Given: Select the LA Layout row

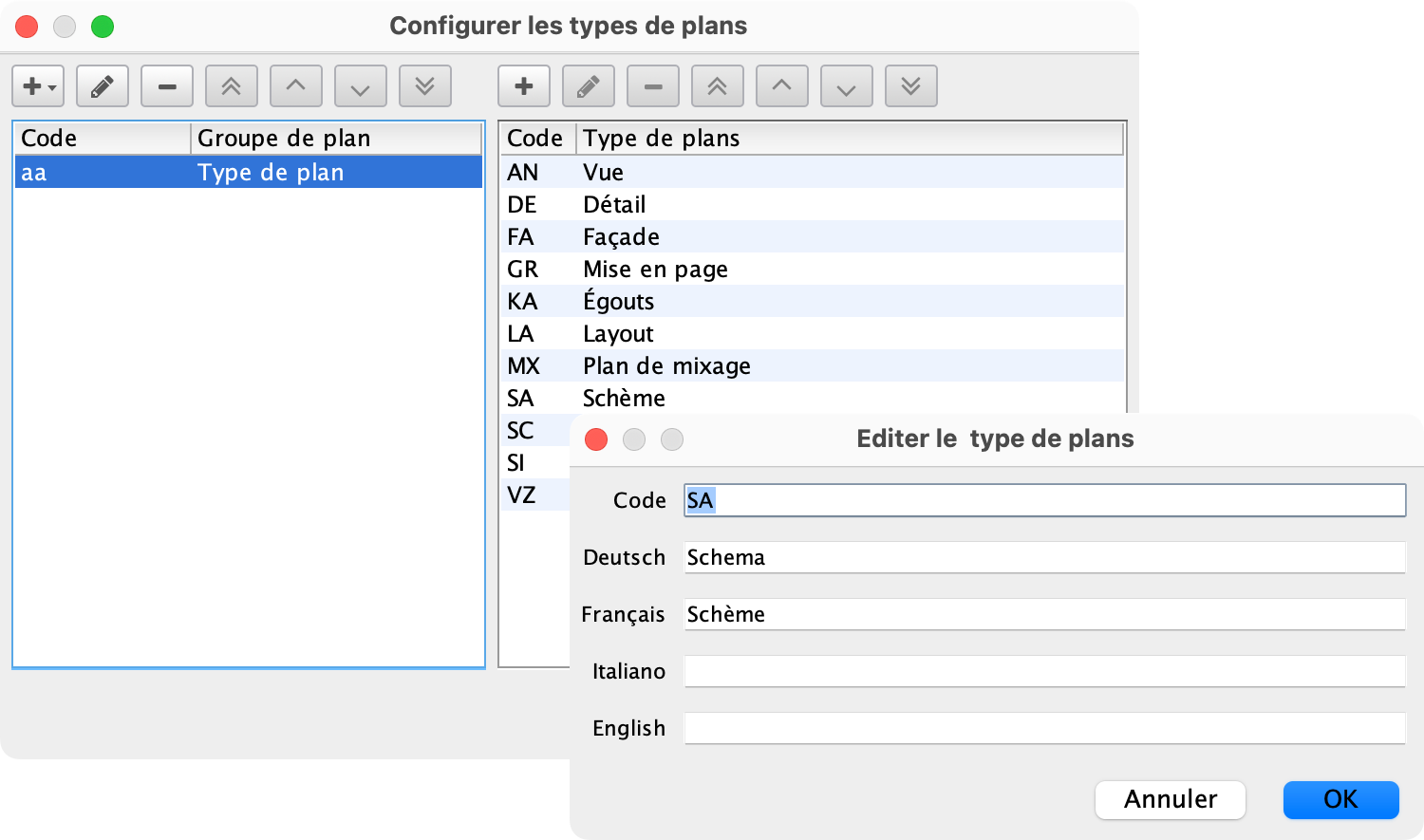Looking at the screenshot, I should point(813,333).
